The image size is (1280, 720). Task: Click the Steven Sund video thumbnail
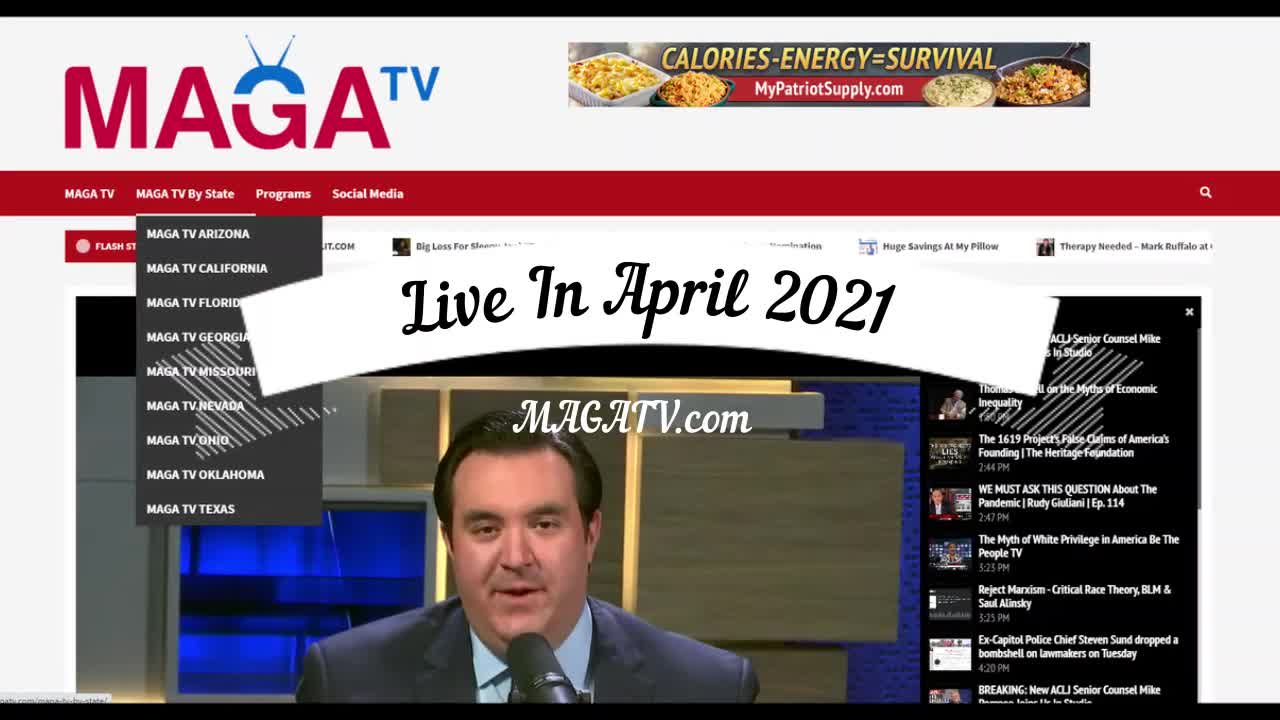pos(950,653)
